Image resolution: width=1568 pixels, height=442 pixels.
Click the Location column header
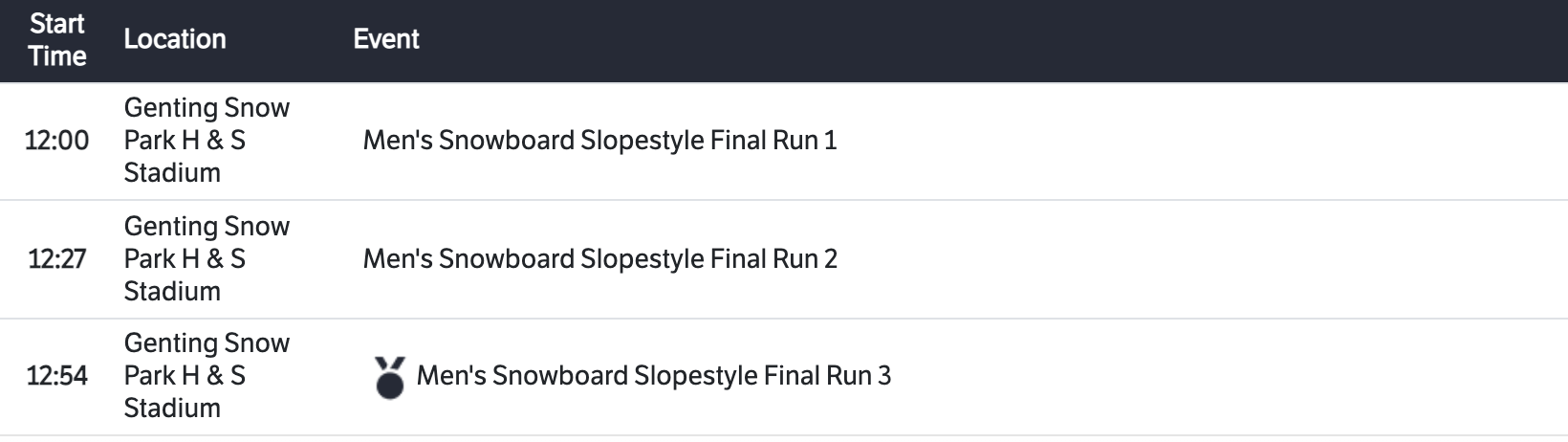[x=175, y=39]
